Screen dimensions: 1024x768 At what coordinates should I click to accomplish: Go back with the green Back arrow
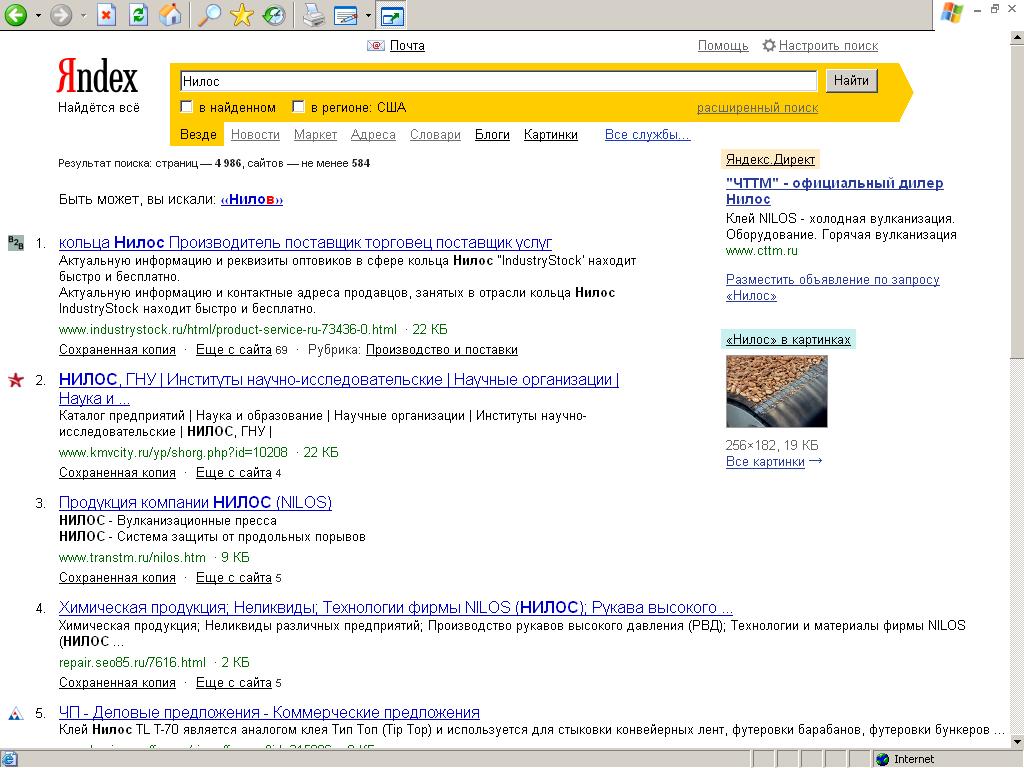(16, 14)
